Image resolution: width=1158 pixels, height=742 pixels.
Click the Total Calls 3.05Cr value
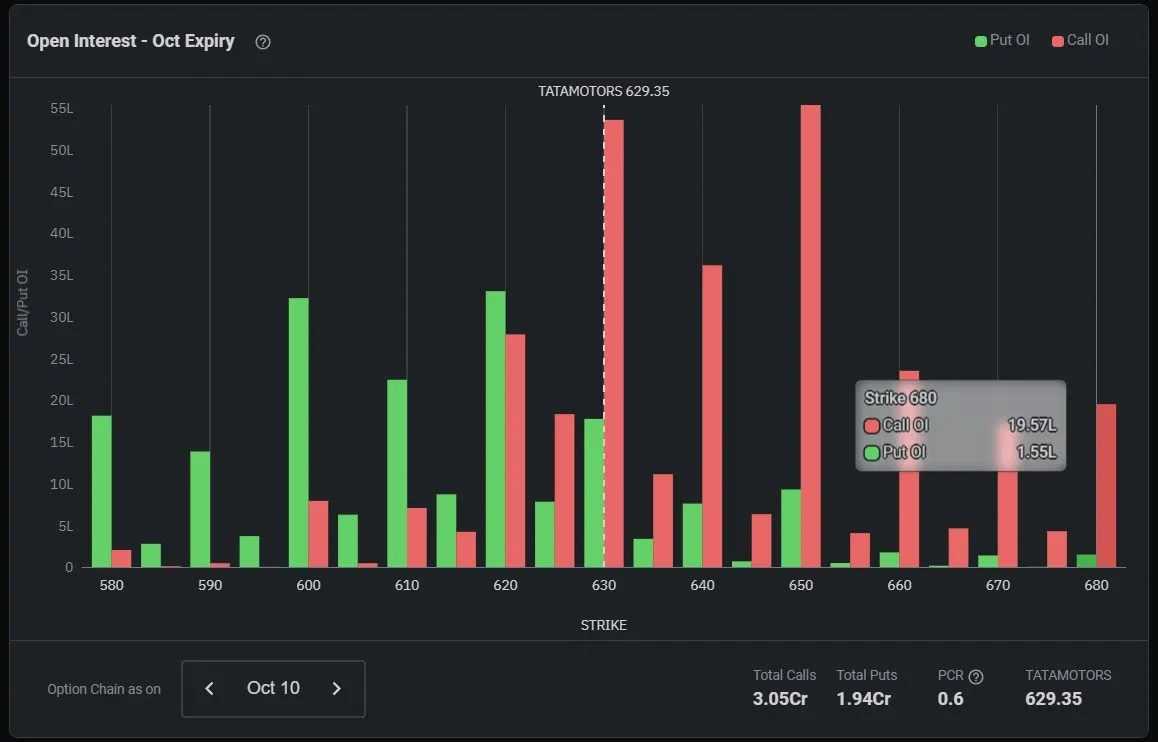tap(780, 699)
